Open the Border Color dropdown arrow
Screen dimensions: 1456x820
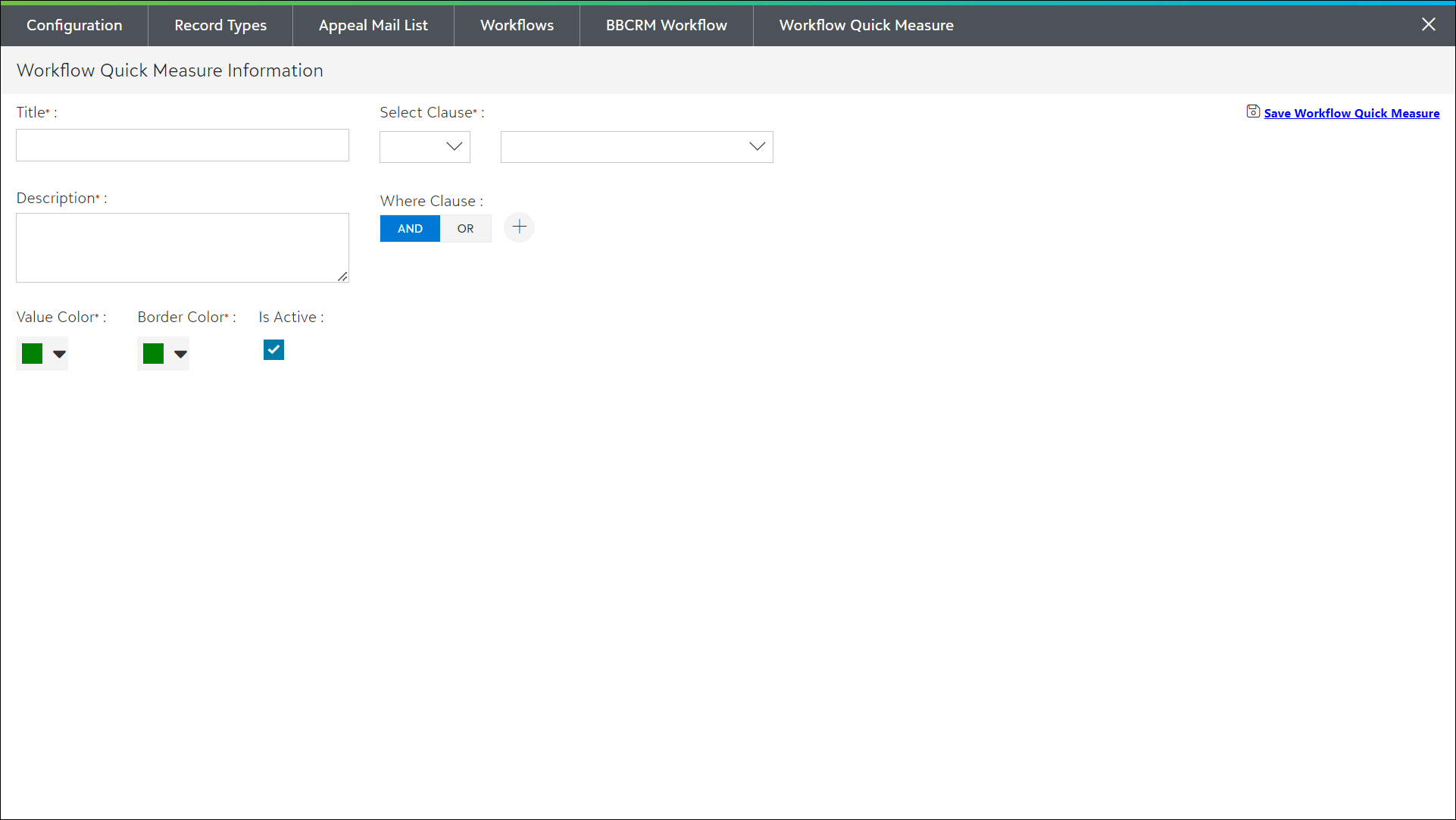pyautogui.click(x=180, y=354)
